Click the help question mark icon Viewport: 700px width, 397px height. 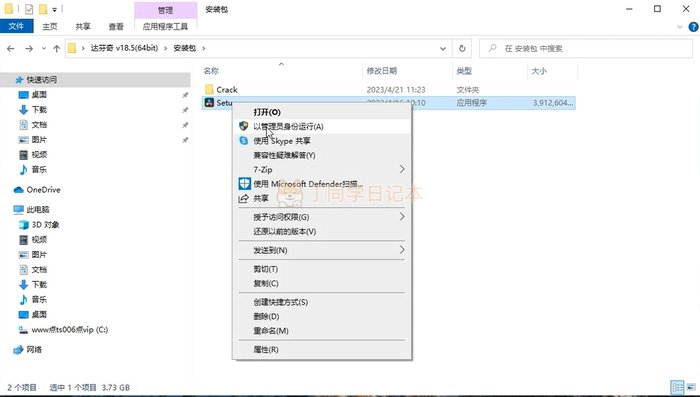[x=693, y=27]
